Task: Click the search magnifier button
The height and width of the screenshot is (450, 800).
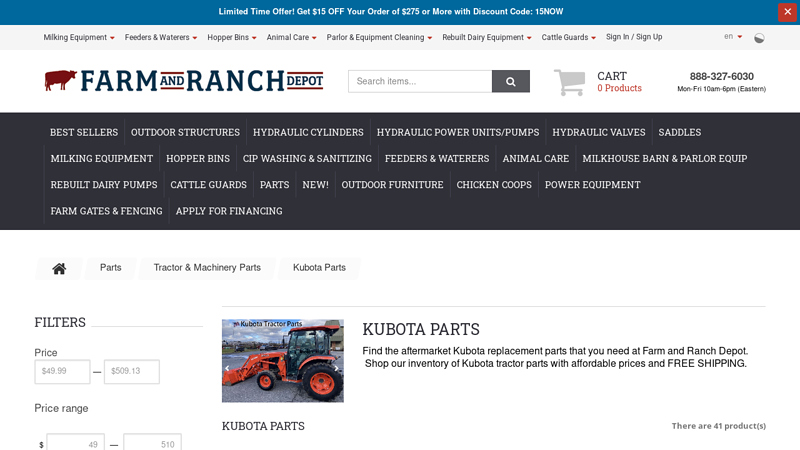Action: (511, 81)
